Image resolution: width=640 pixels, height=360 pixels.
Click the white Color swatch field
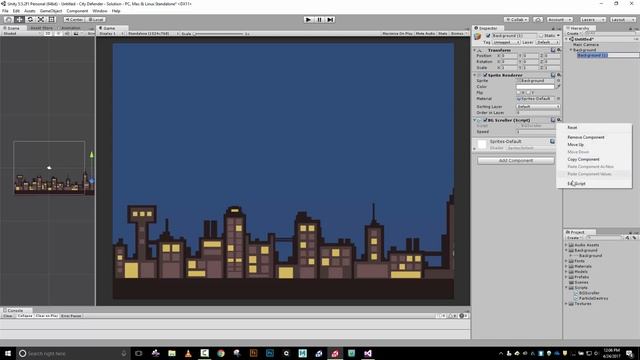[535, 87]
